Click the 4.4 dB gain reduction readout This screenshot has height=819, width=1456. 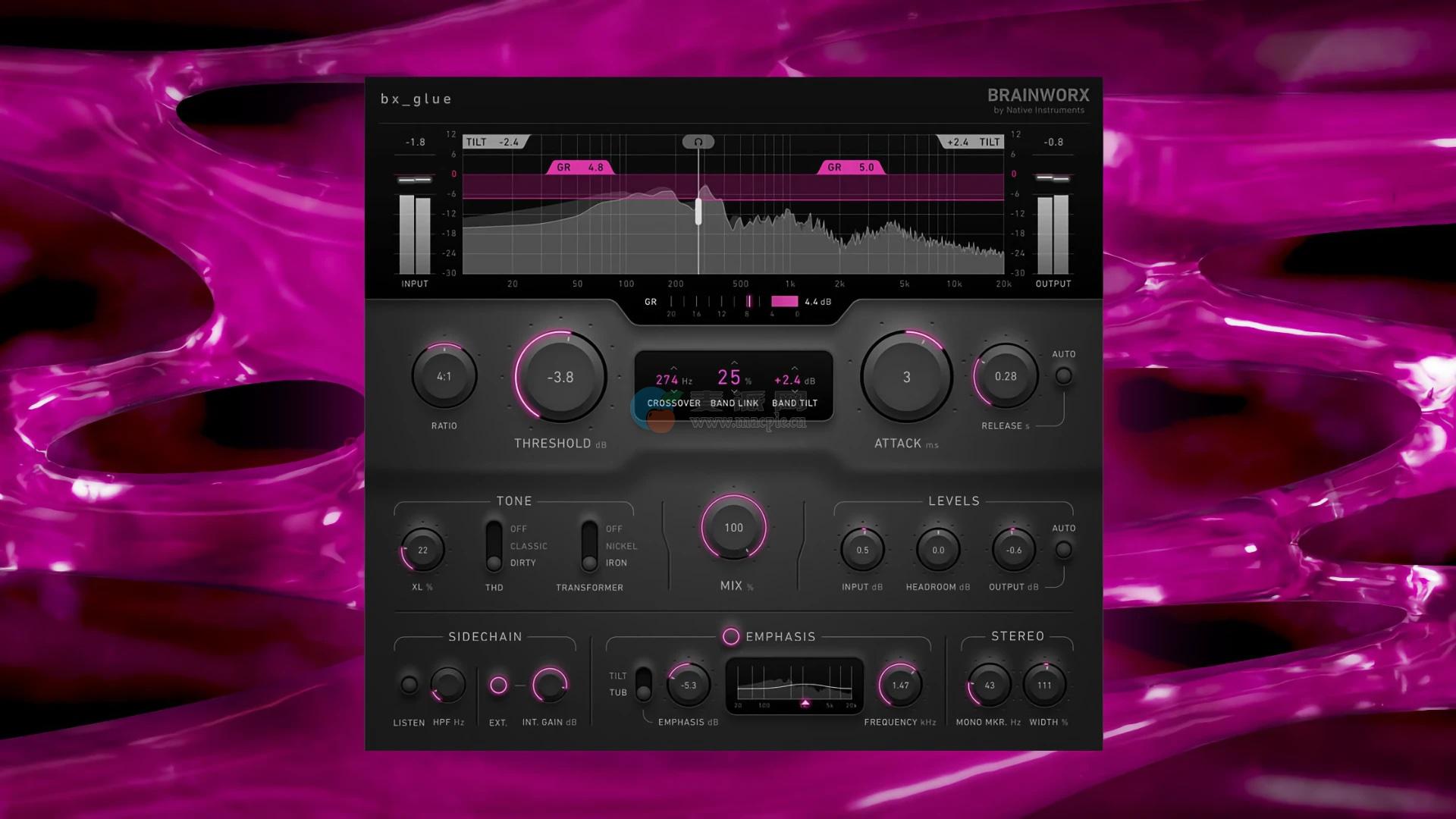pyautogui.click(x=817, y=302)
